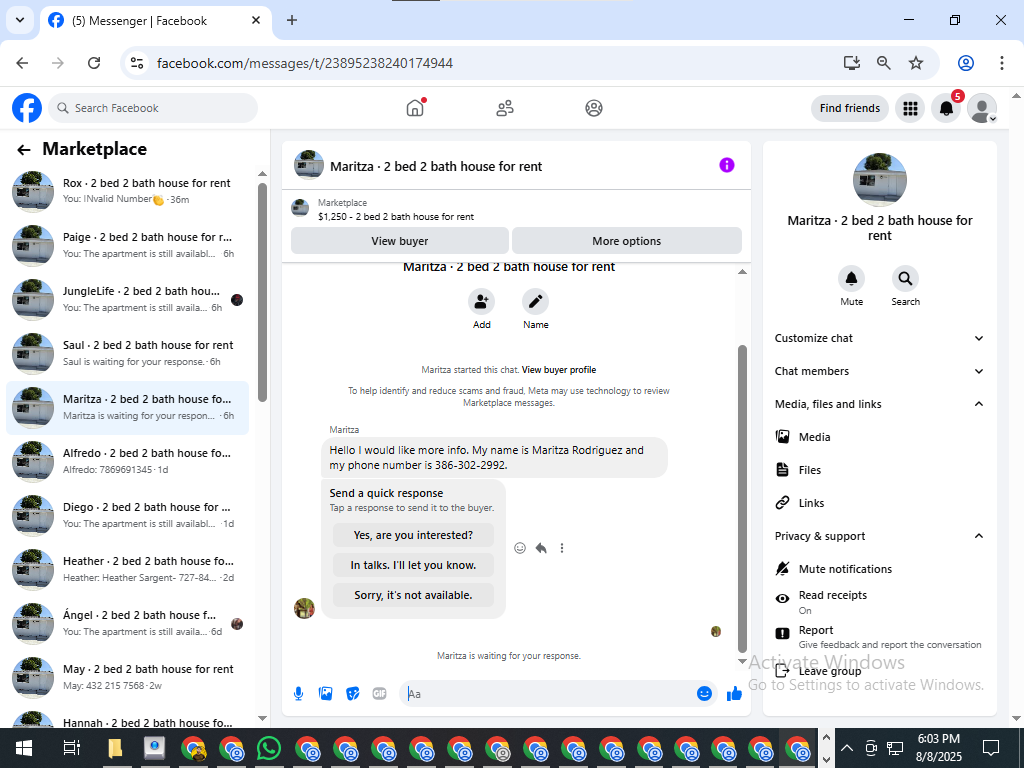The height and width of the screenshot is (768, 1024).
Task: Switch to Messenger Facebook browser tab
Action: (155, 21)
